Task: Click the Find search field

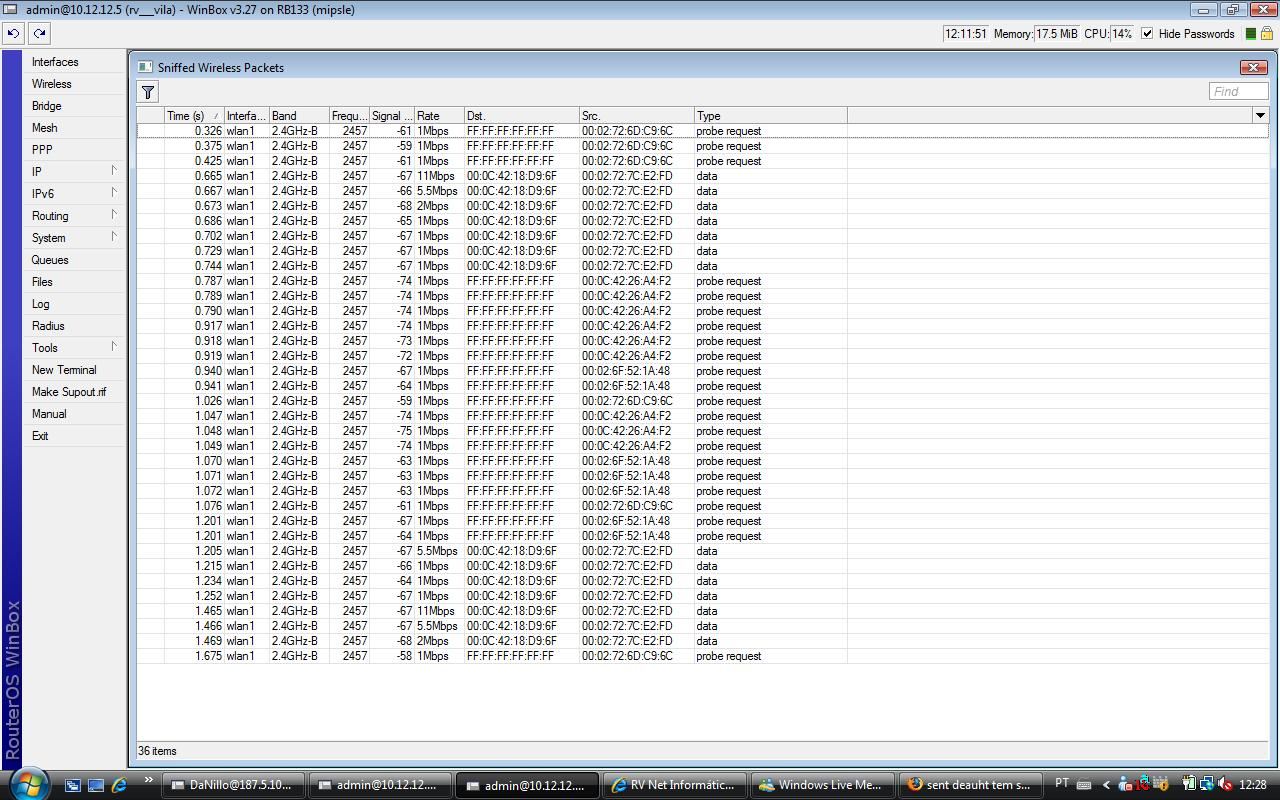Action: pyautogui.click(x=1238, y=91)
